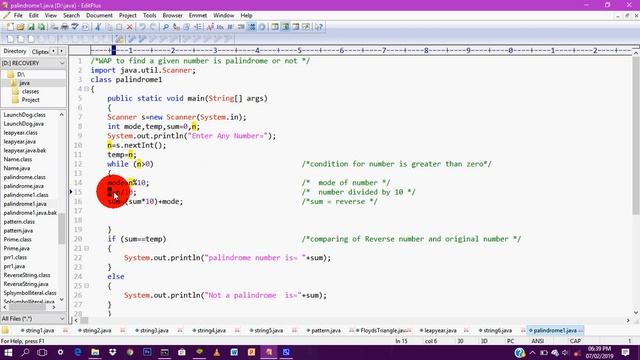The image size is (640, 360).
Task: Click editor vertical scrollbar down arrow
Action: (636, 313)
